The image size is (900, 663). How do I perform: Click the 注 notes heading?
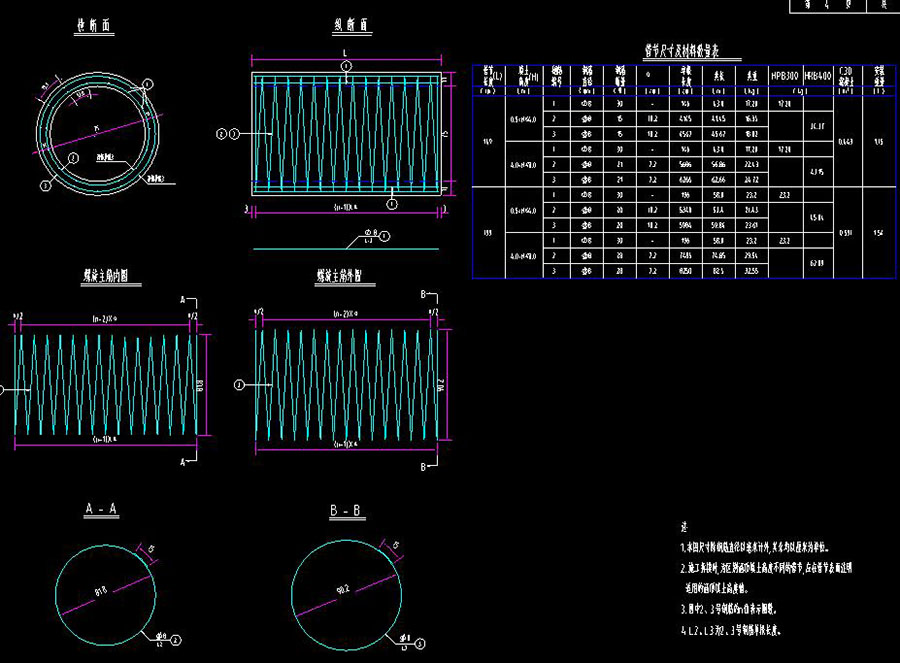pyautogui.click(x=684, y=526)
